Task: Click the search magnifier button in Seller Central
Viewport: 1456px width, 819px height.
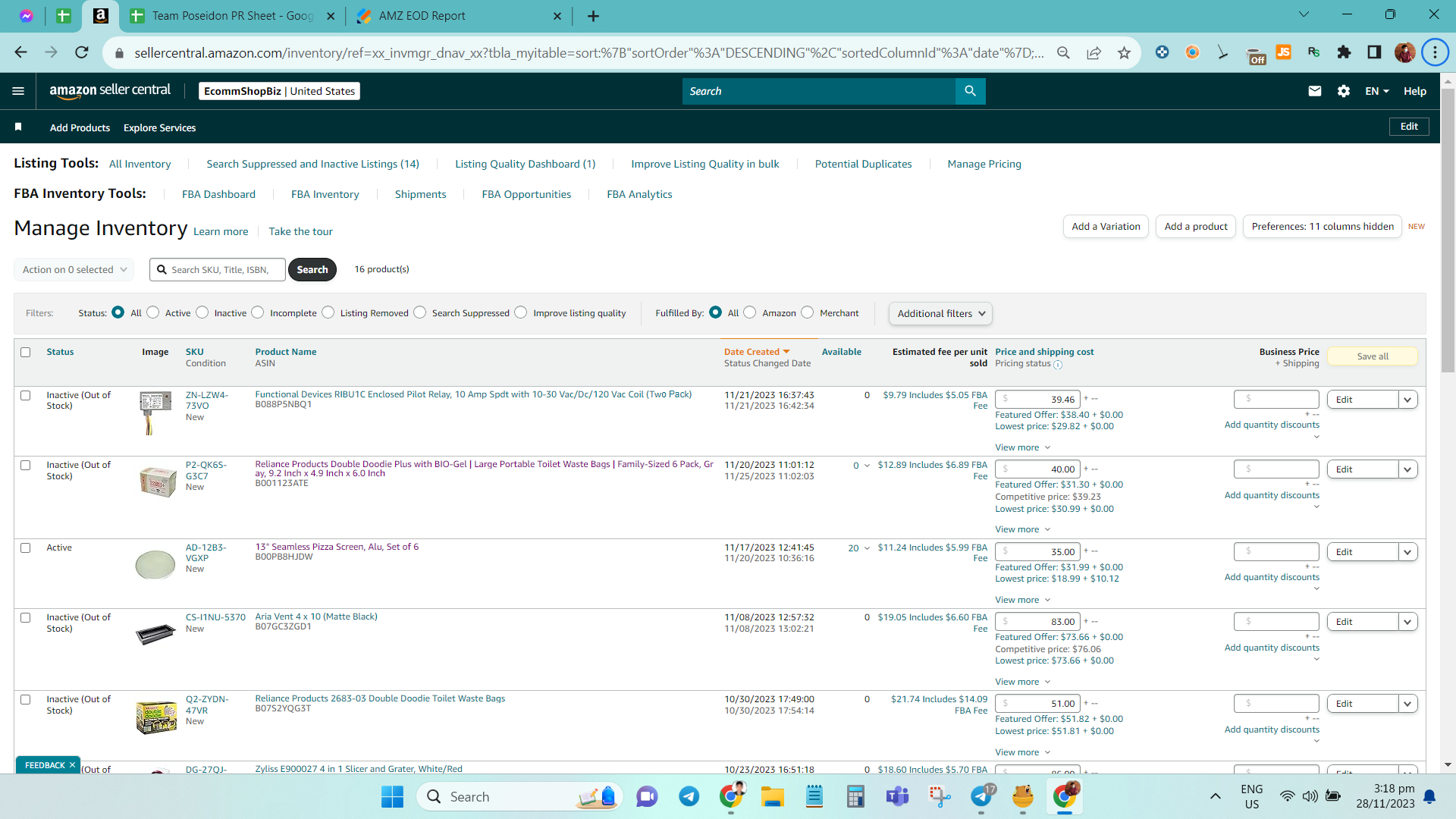Action: coord(970,91)
